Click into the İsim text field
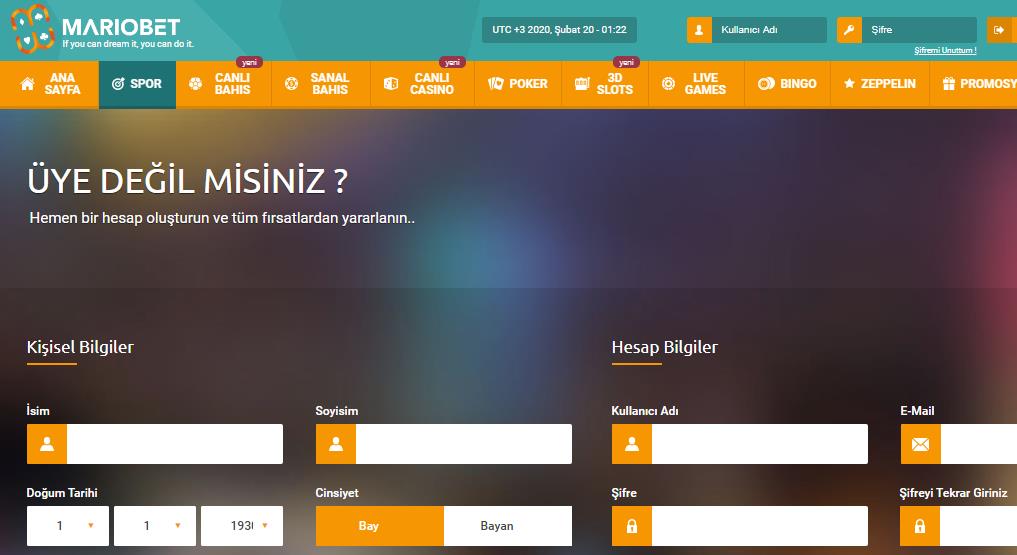The image size is (1017, 555). pos(174,444)
